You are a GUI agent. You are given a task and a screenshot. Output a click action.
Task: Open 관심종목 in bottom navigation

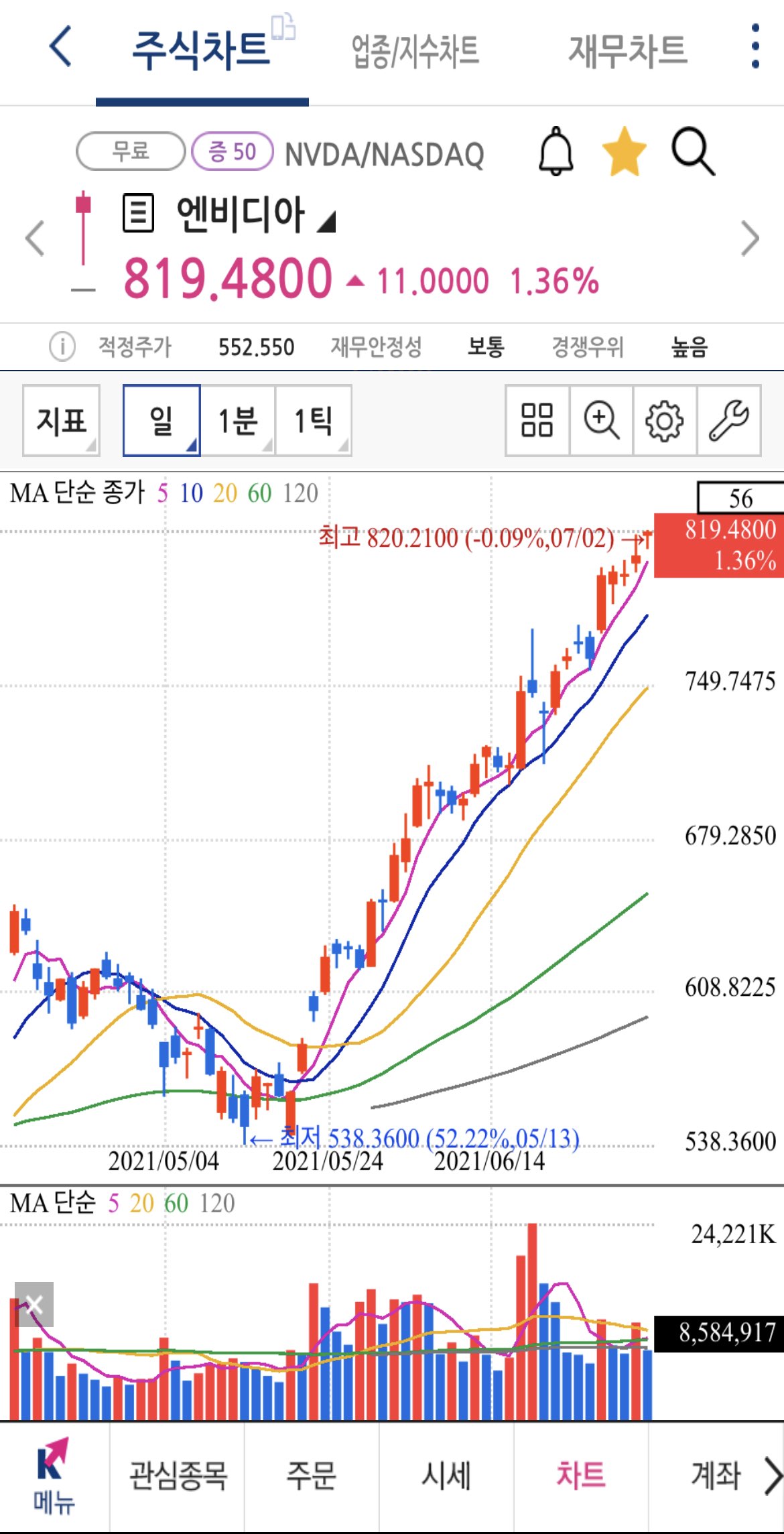pos(178,1476)
